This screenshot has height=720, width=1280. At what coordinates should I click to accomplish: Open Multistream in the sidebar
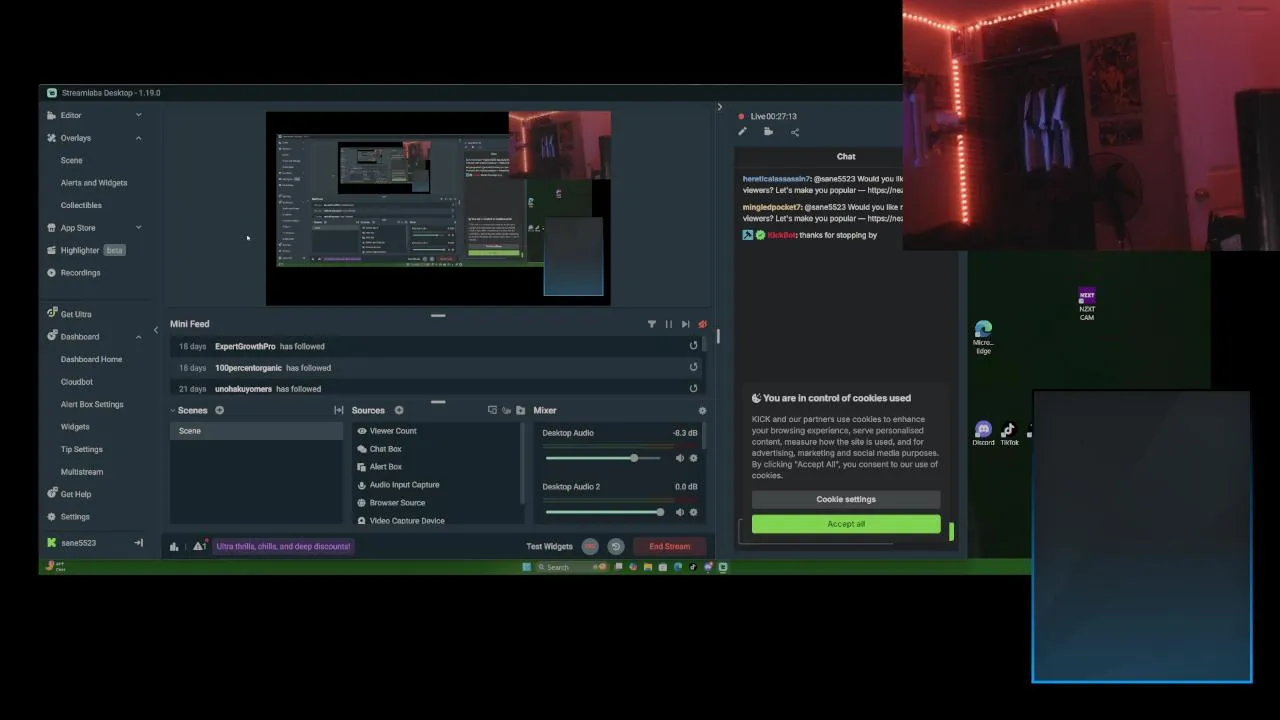coord(82,472)
